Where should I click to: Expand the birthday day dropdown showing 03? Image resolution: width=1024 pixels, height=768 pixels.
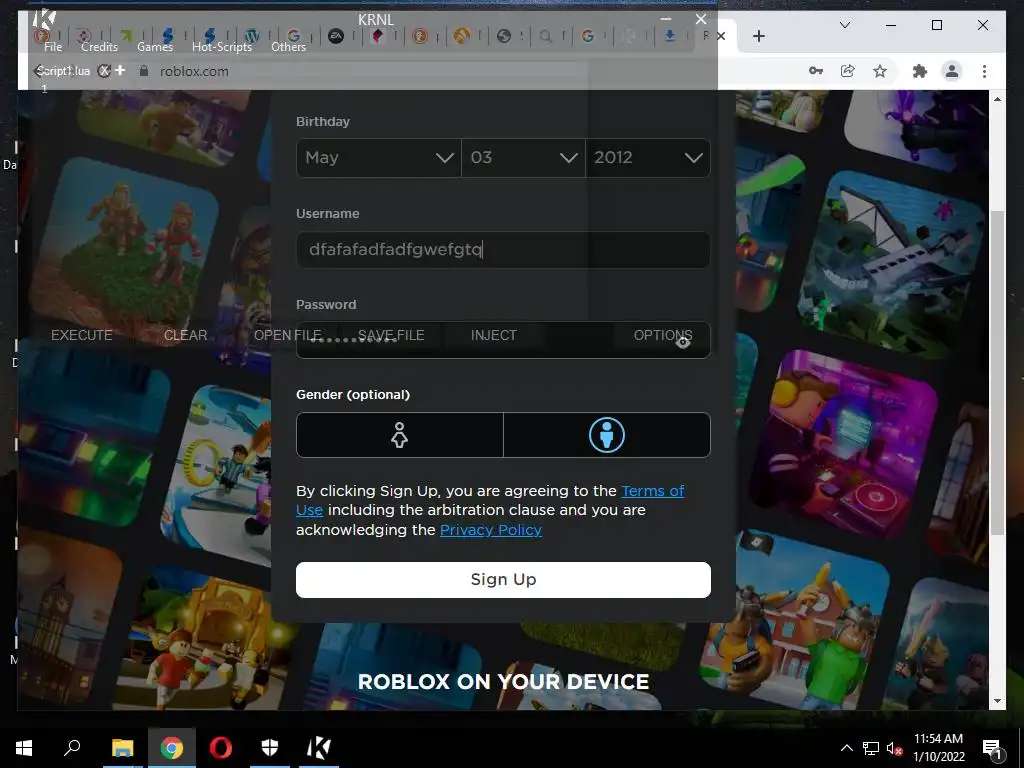[523, 157]
